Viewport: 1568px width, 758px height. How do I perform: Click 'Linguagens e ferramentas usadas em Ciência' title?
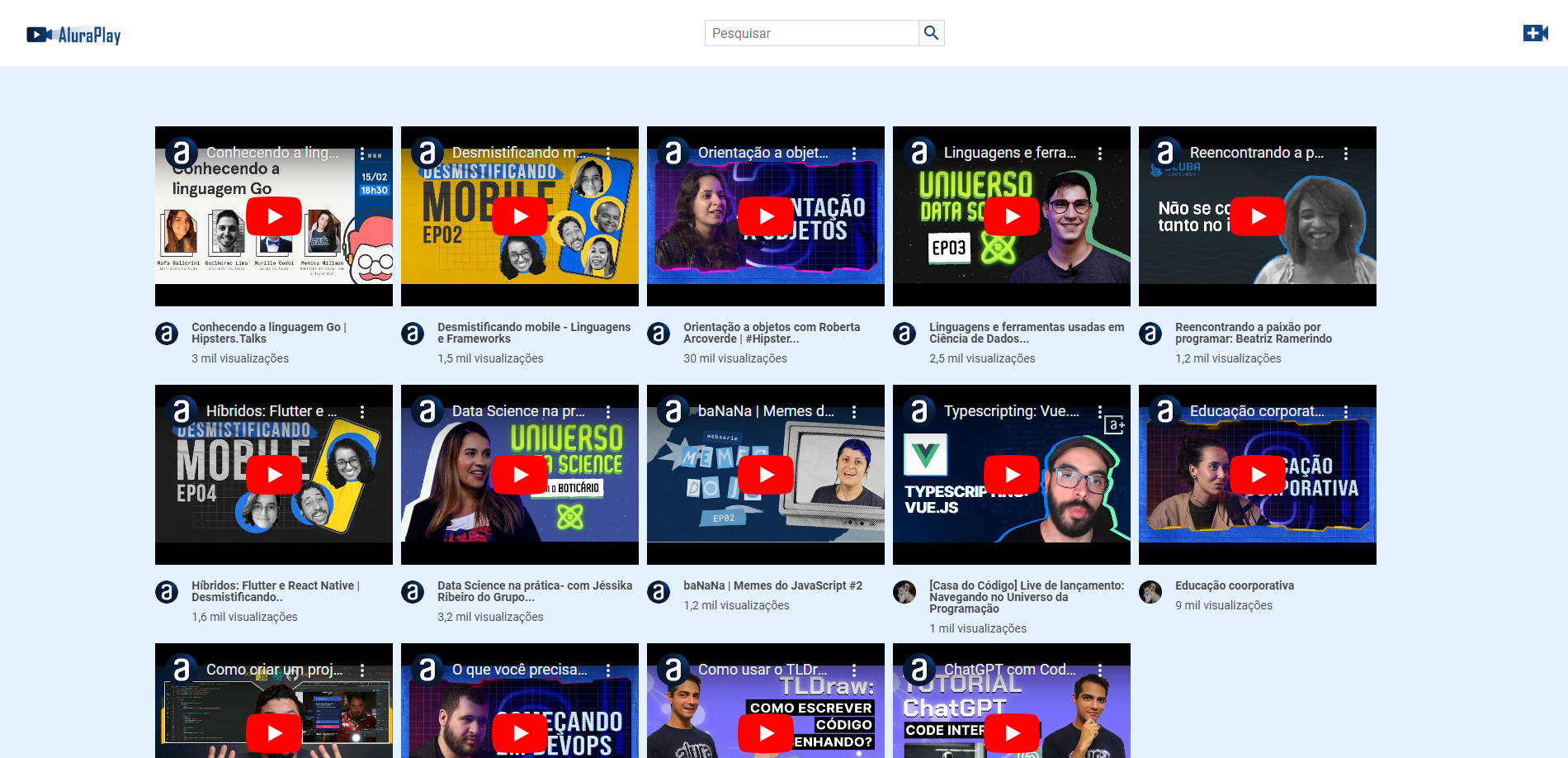[1027, 333]
